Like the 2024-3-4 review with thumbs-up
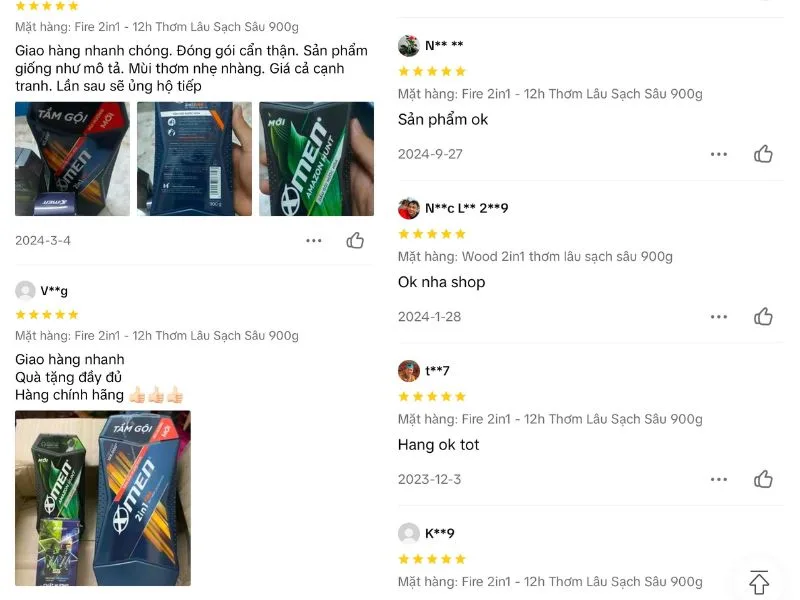 click(x=355, y=240)
